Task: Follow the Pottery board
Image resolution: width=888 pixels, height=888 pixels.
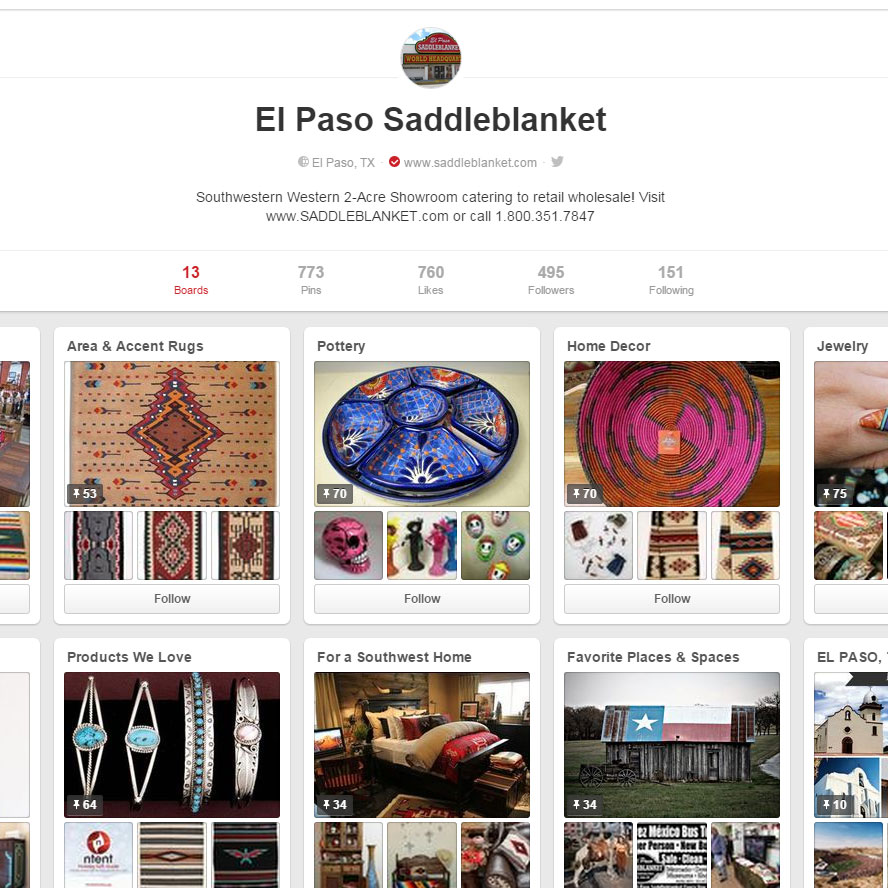Action: tap(422, 599)
